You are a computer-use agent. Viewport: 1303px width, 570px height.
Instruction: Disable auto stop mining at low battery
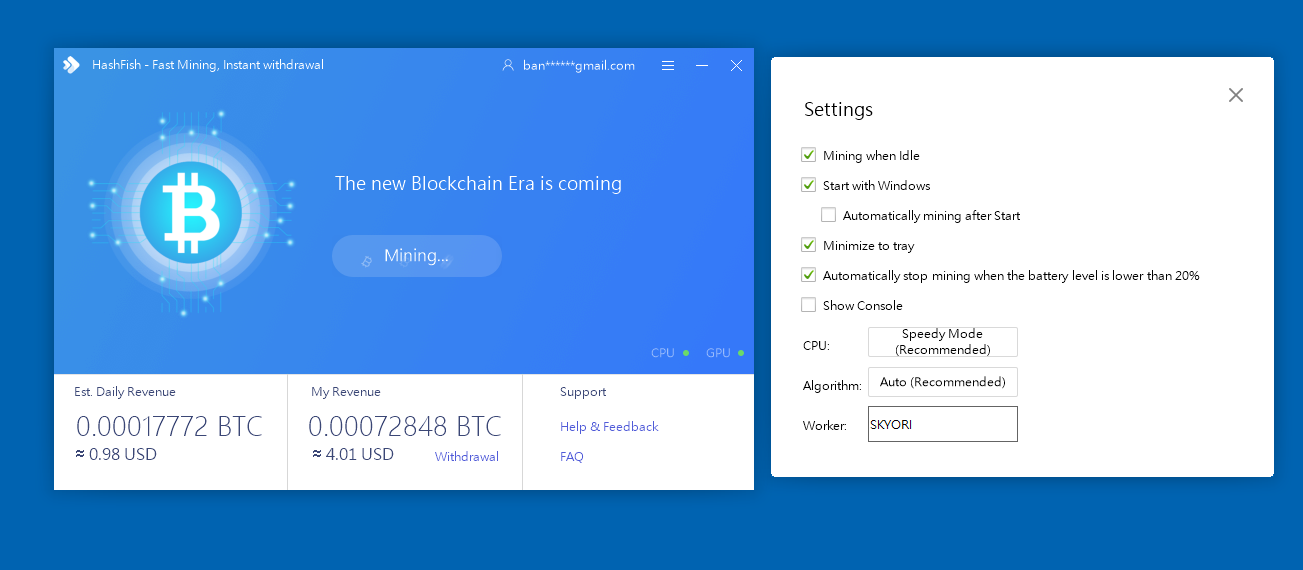tap(808, 275)
